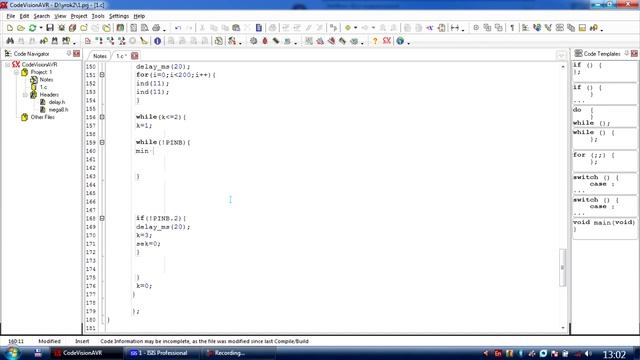Save the current file with floppy icon

(x=50, y=28)
